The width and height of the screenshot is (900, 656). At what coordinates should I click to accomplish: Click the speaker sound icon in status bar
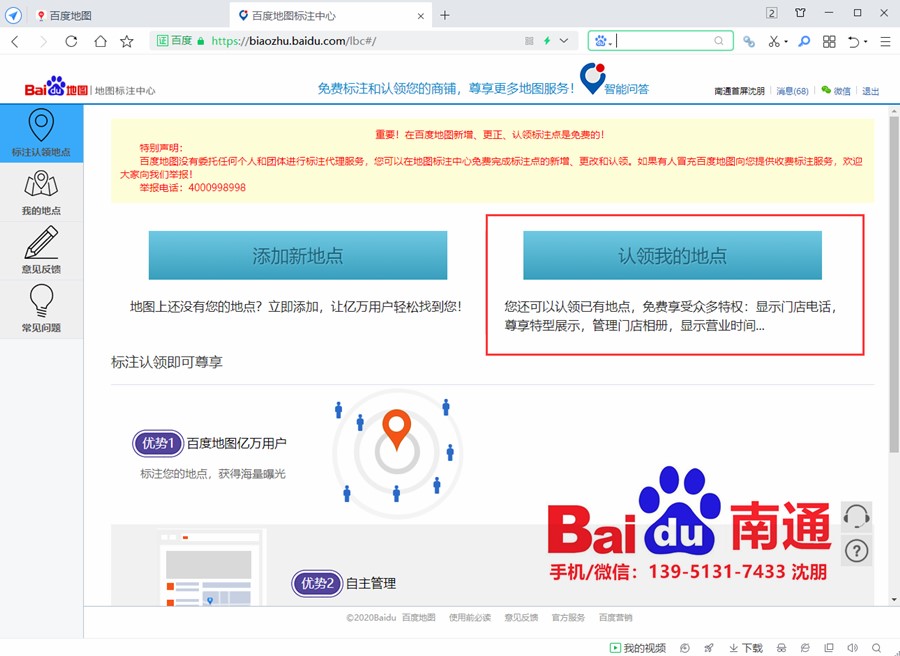tap(853, 648)
